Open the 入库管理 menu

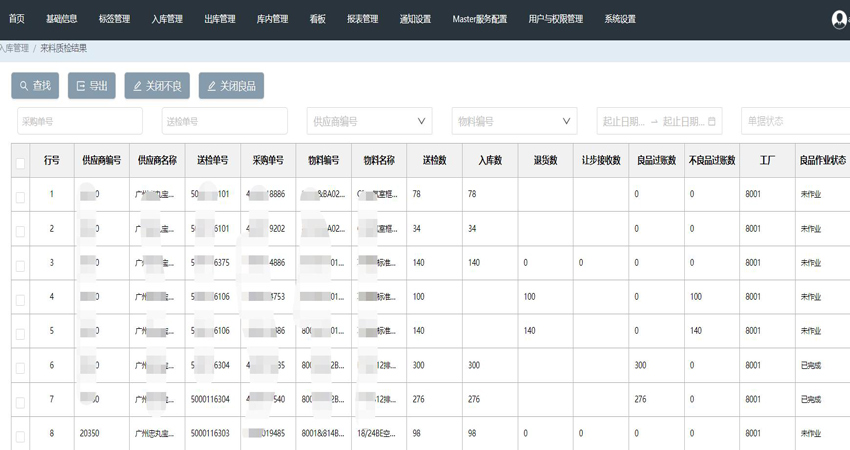coord(167,19)
